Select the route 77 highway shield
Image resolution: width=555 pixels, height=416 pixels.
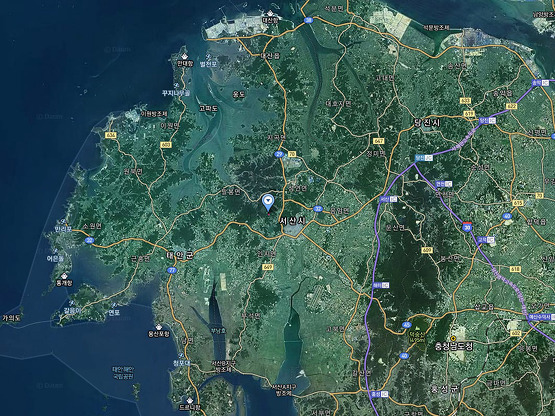172,270
